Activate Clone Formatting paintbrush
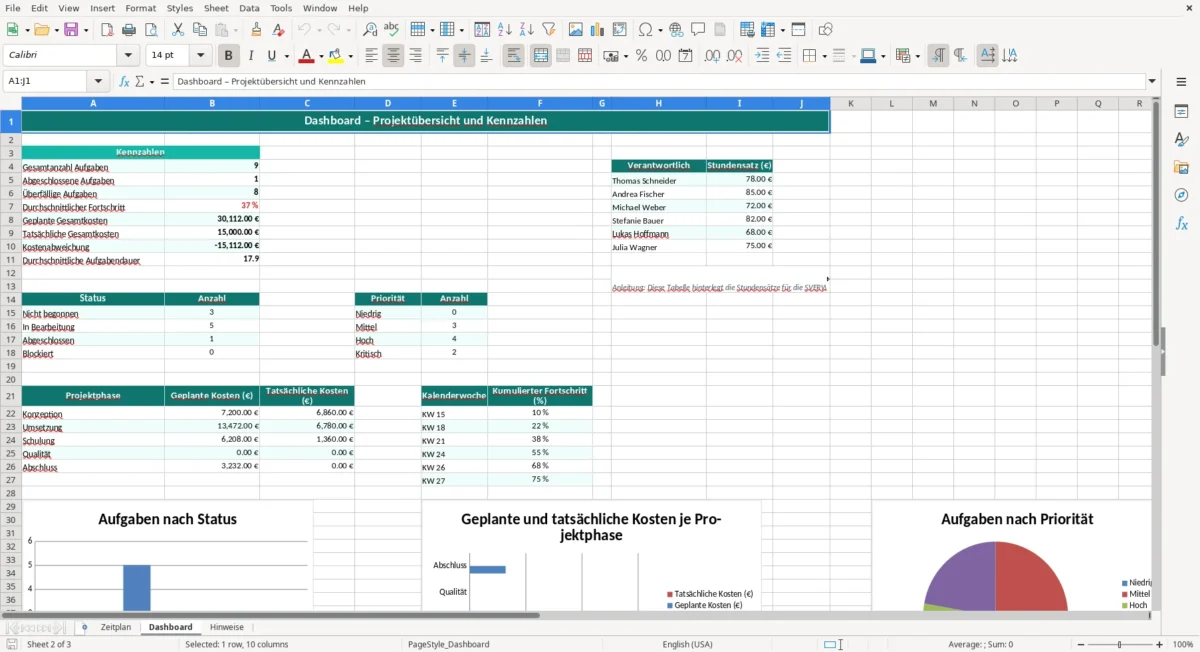The height and width of the screenshot is (652, 1200). (x=257, y=30)
